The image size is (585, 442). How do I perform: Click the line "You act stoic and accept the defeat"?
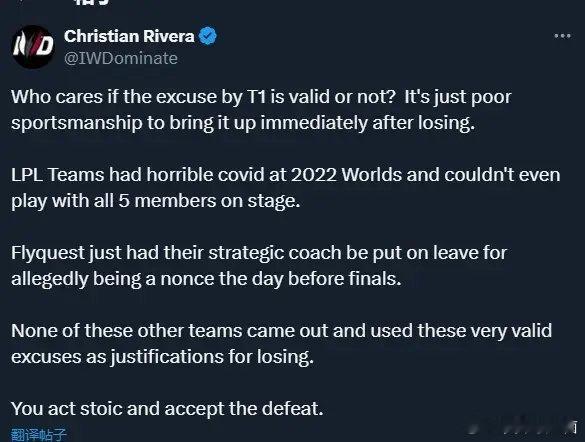click(167, 409)
